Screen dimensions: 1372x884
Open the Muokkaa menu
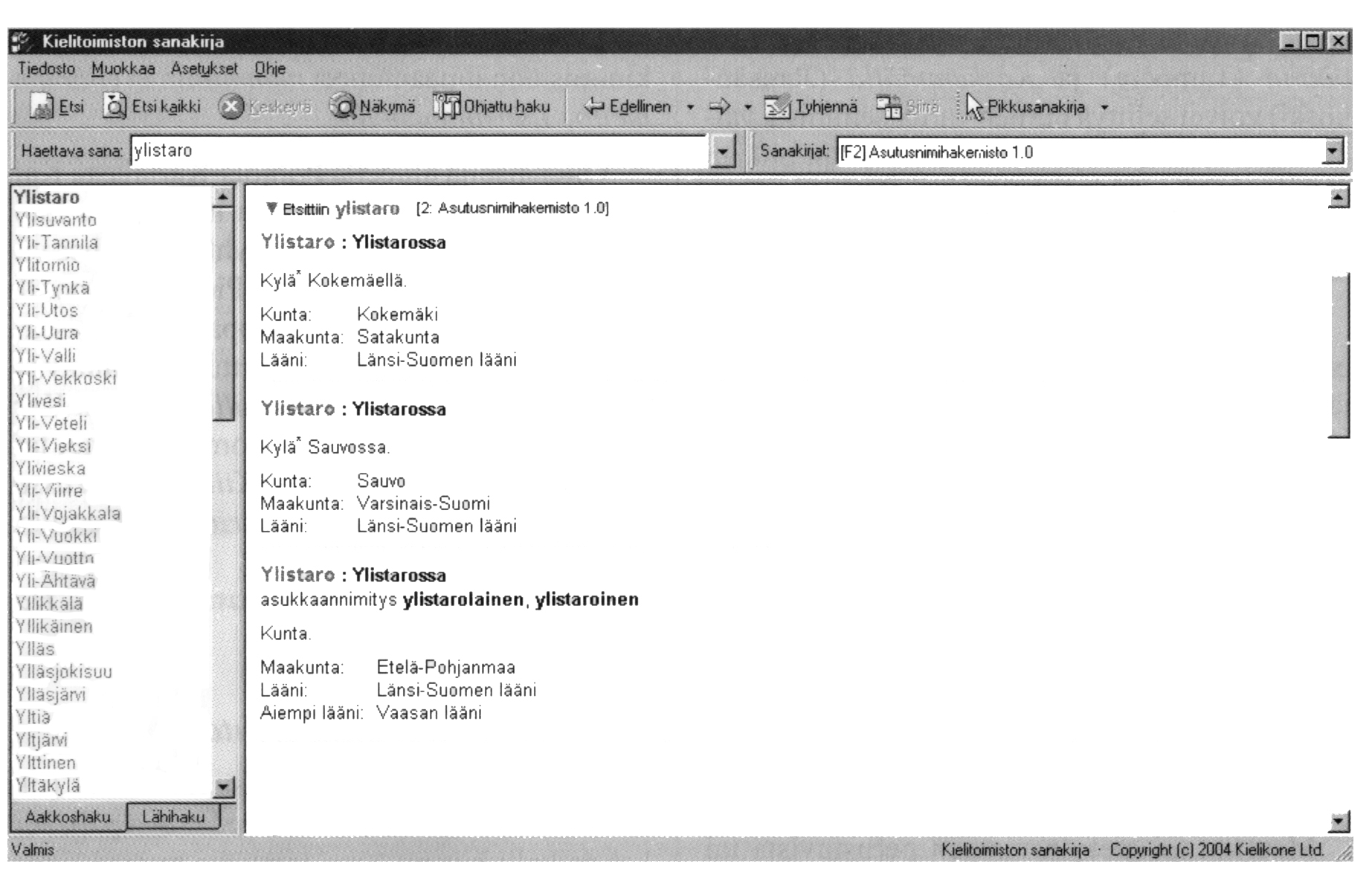click(123, 68)
